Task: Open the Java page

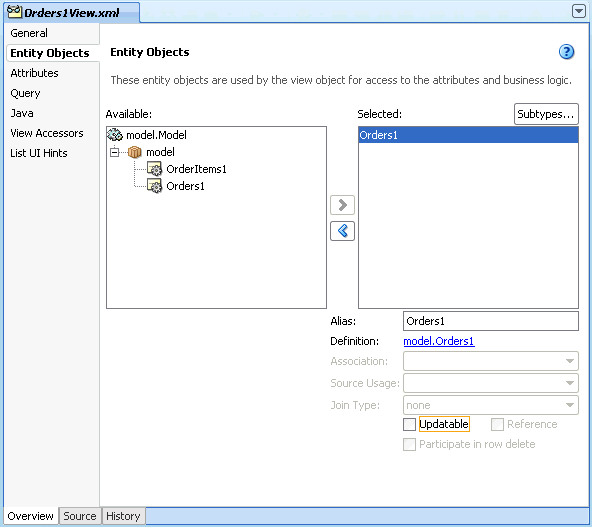Action: point(22,113)
